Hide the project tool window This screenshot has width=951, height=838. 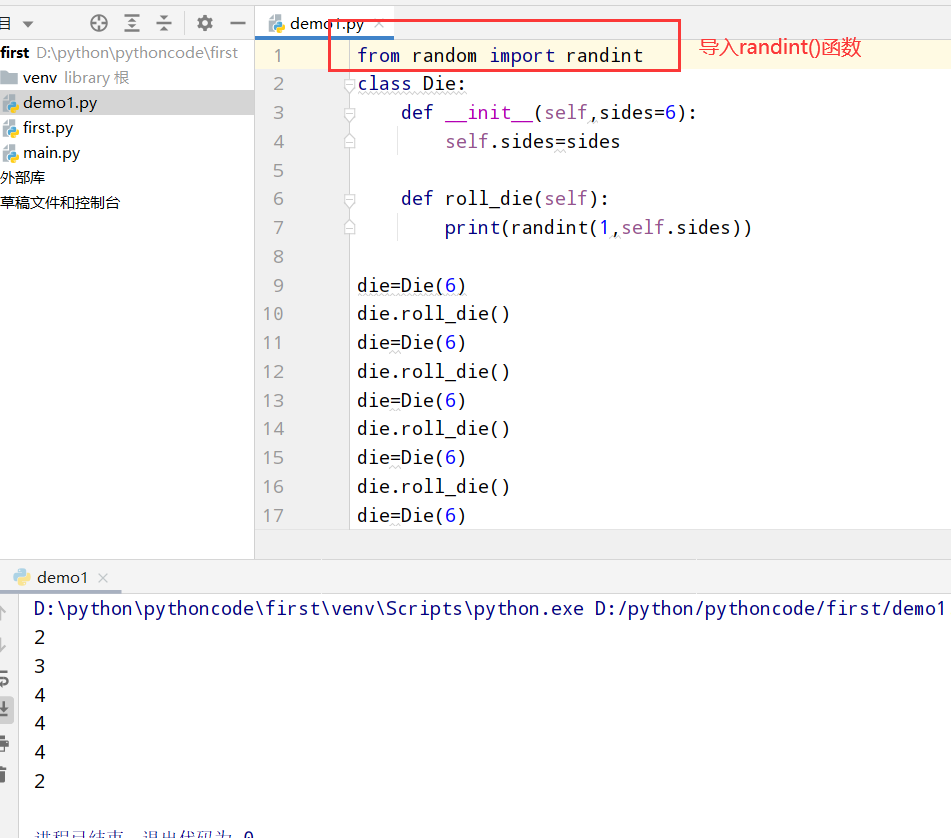click(x=238, y=24)
